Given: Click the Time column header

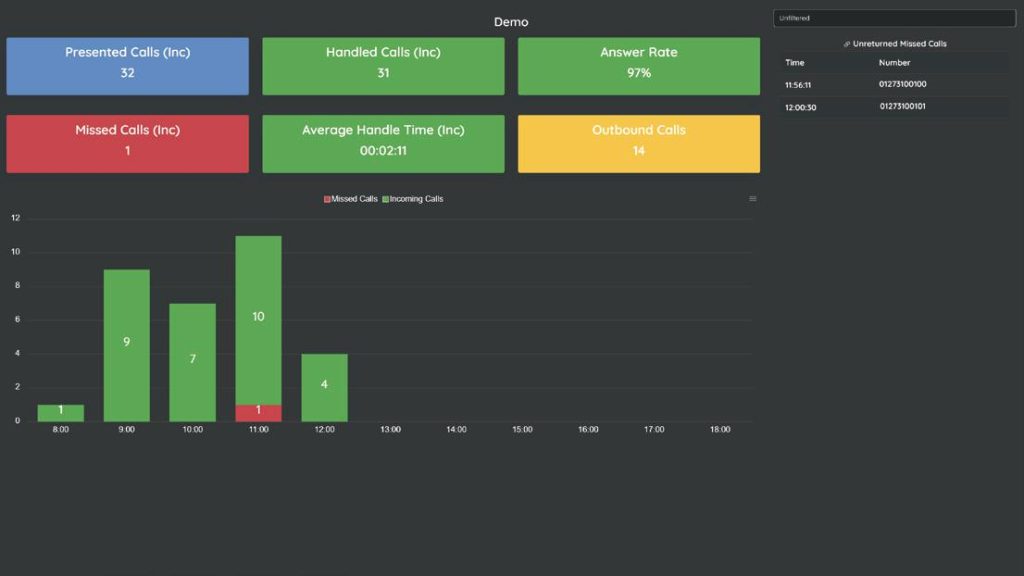Looking at the screenshot, I should pos(794,63).
